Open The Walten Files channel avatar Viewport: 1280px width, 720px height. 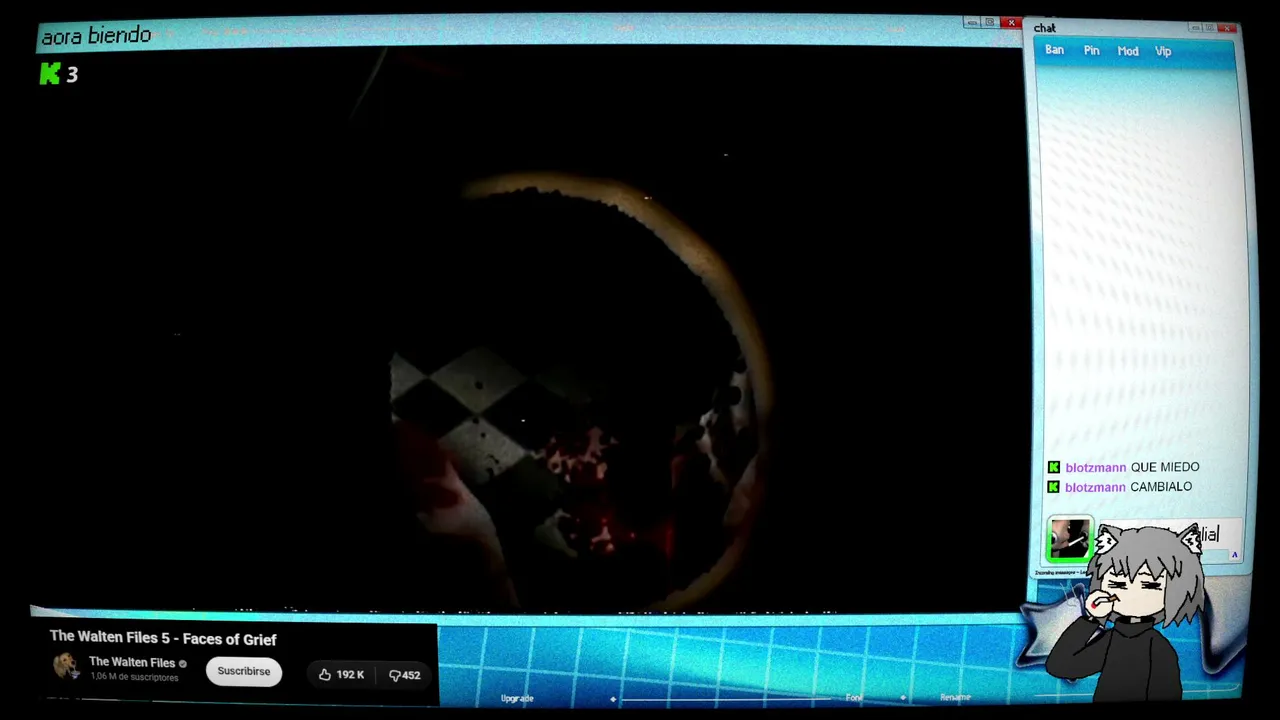click(x=66, y=666)
